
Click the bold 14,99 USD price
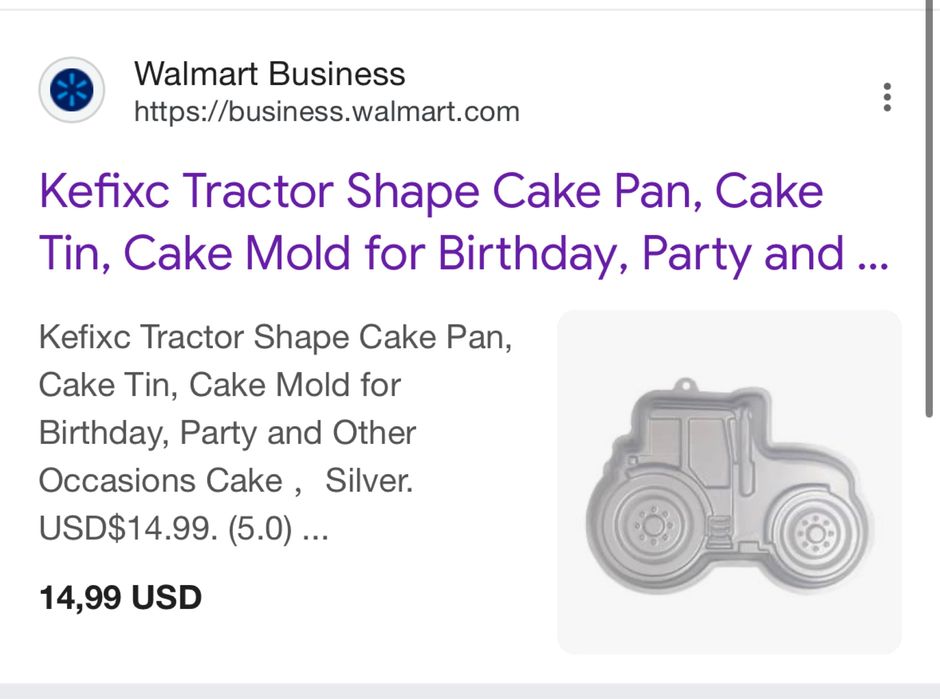(120, 598)
